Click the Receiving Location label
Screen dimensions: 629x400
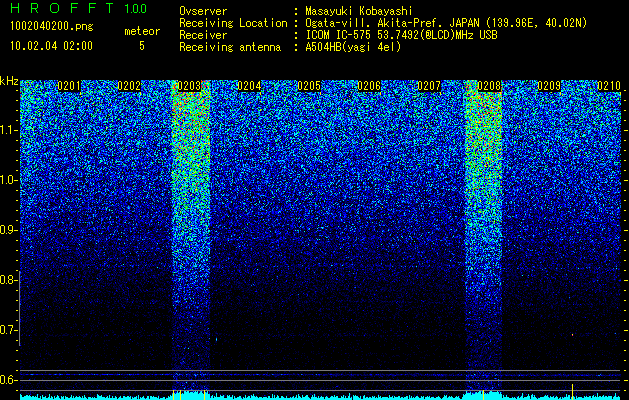click(x=233, y=24)
